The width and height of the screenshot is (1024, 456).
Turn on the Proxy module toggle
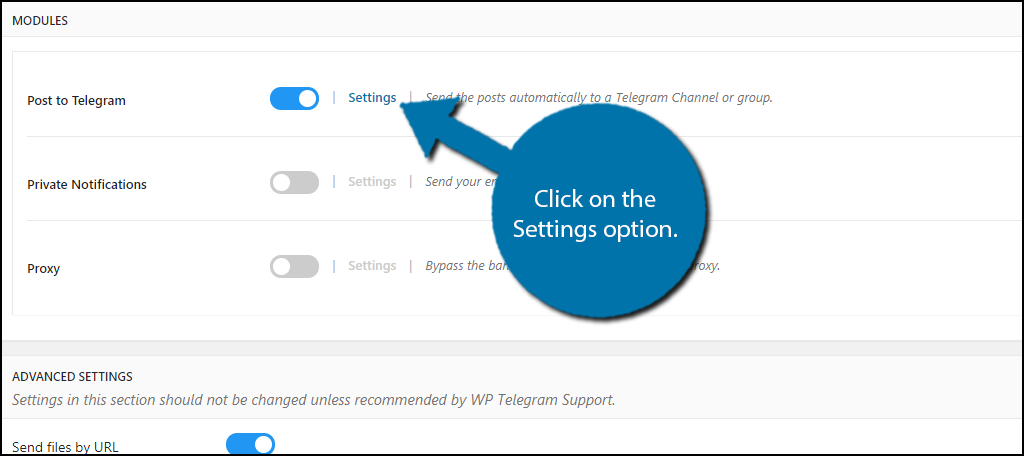click(x=294, y=267)
